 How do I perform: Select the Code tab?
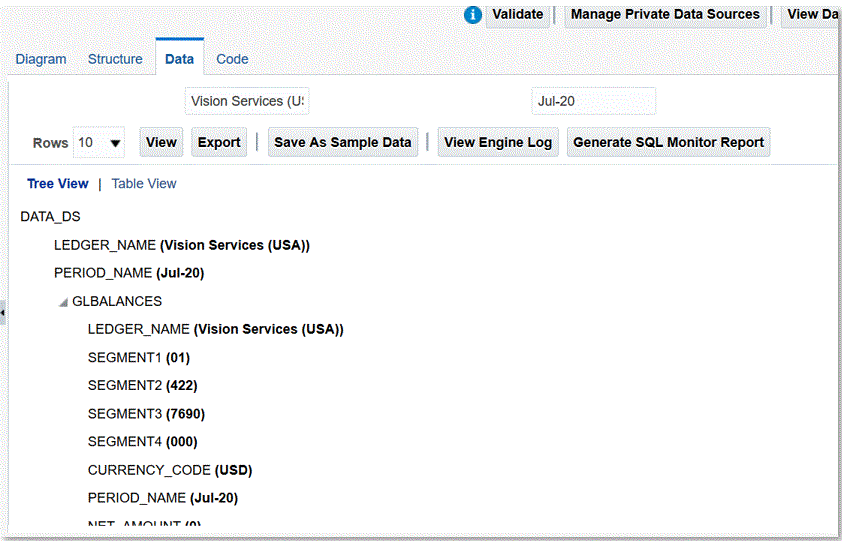(x=232, y=59)
